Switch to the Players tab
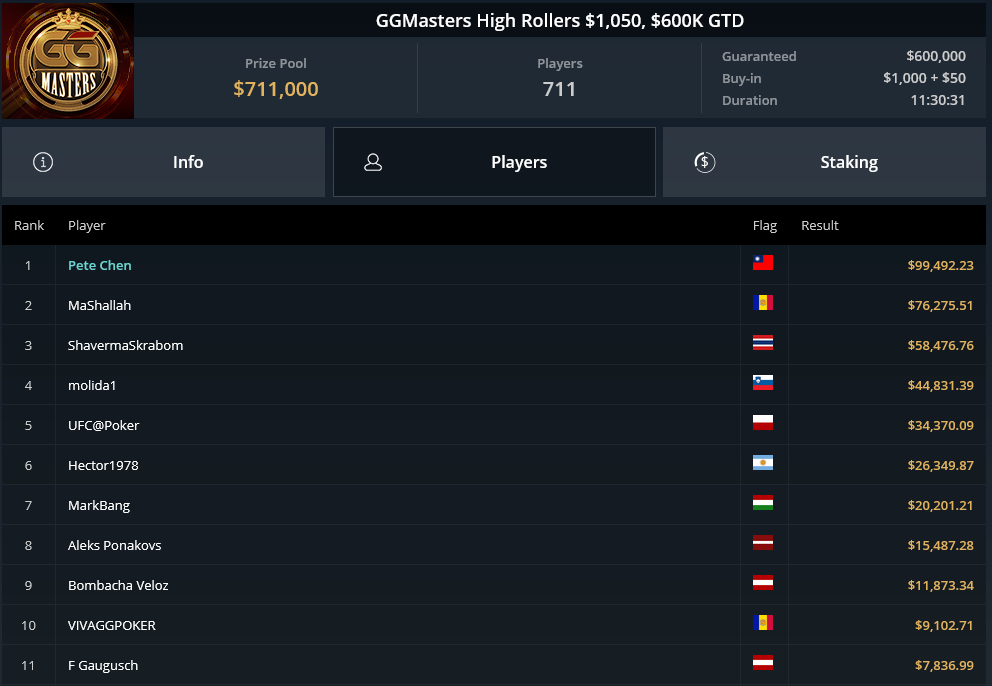The image size is (992, 686). pyautogui.click(x=494, y=162)
